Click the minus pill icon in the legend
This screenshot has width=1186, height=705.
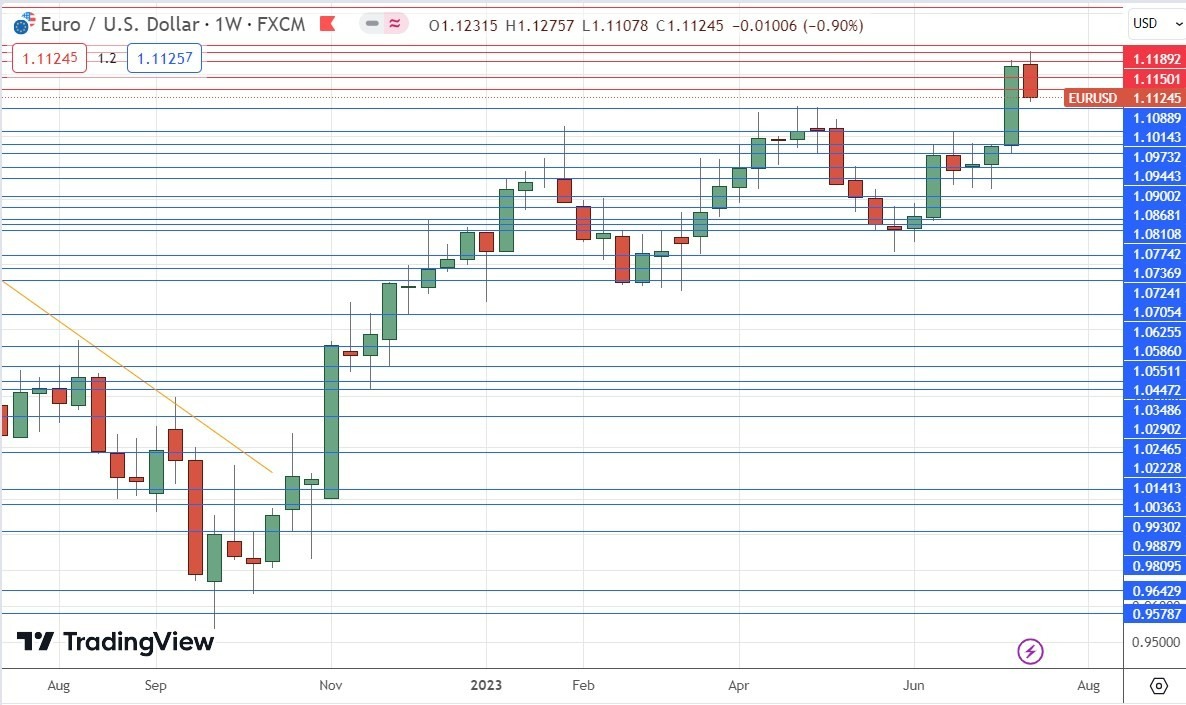tap(371, 24)
